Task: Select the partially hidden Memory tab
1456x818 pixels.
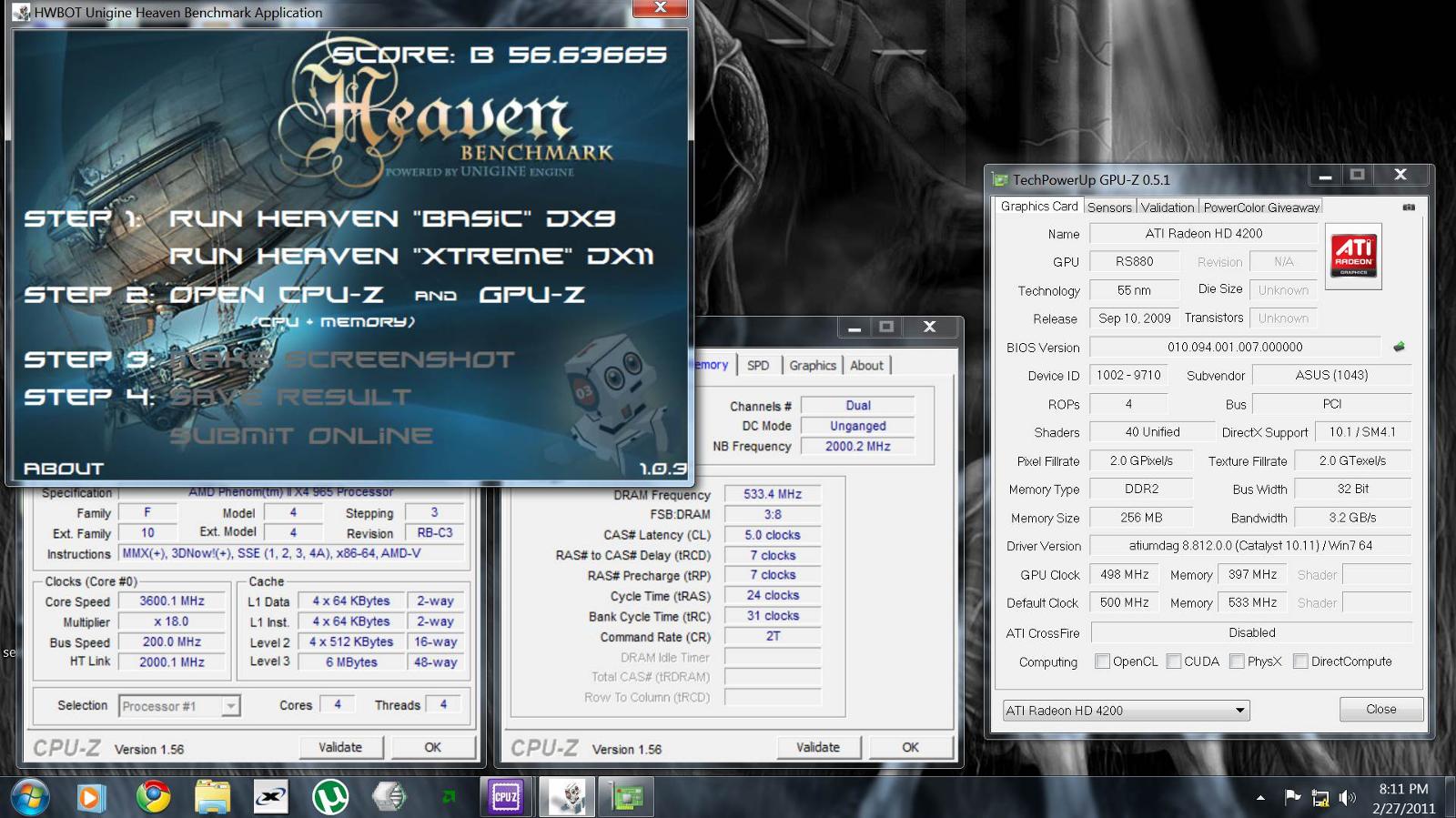Action: pyautogui.click(x=713, y=364)
